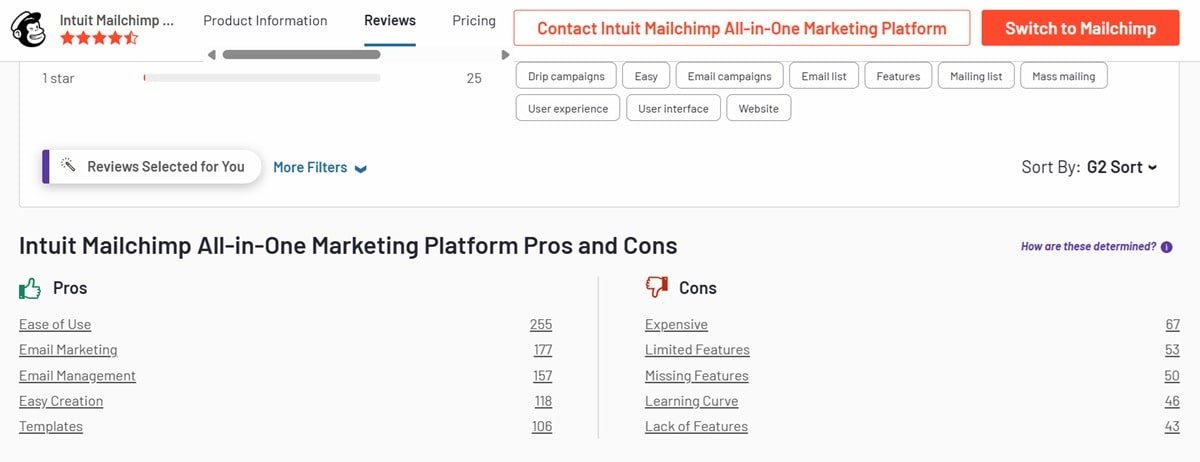Toggle the 'Drip campaigns' filter tag
Screen dimensions: 1200x462
coord(566,77)
